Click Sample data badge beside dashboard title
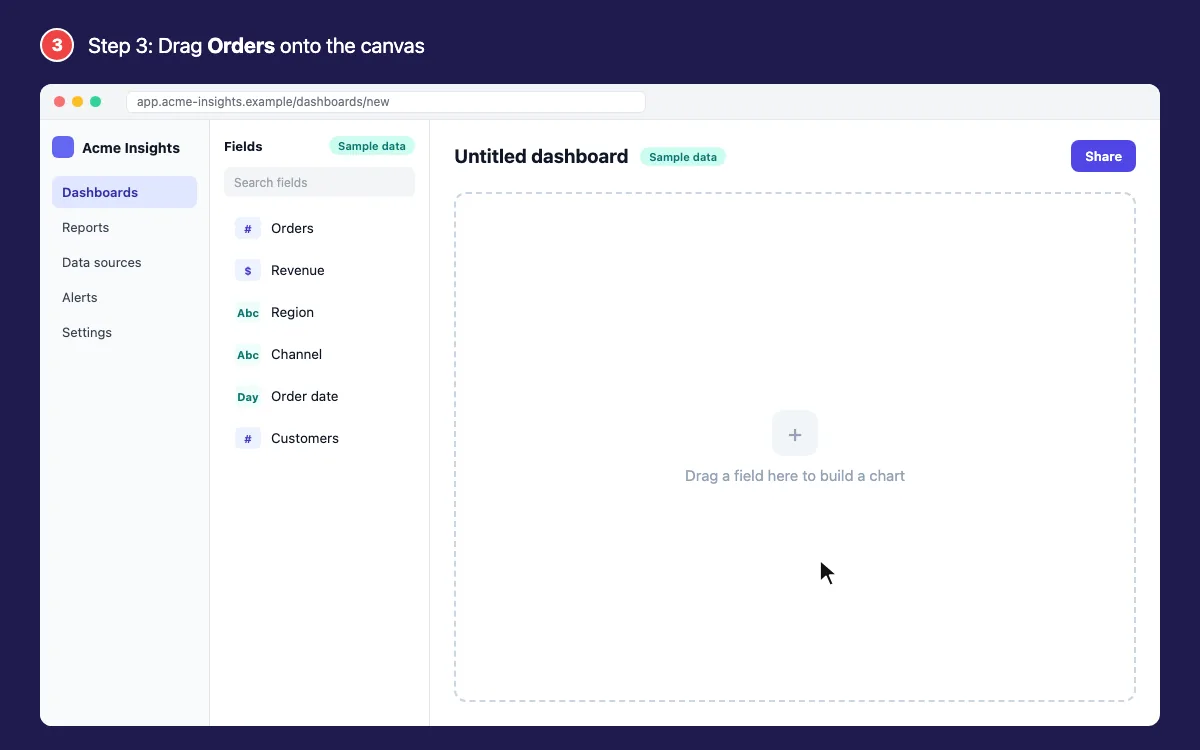This screenshot has height=750, width=1200. click(683, 157)
